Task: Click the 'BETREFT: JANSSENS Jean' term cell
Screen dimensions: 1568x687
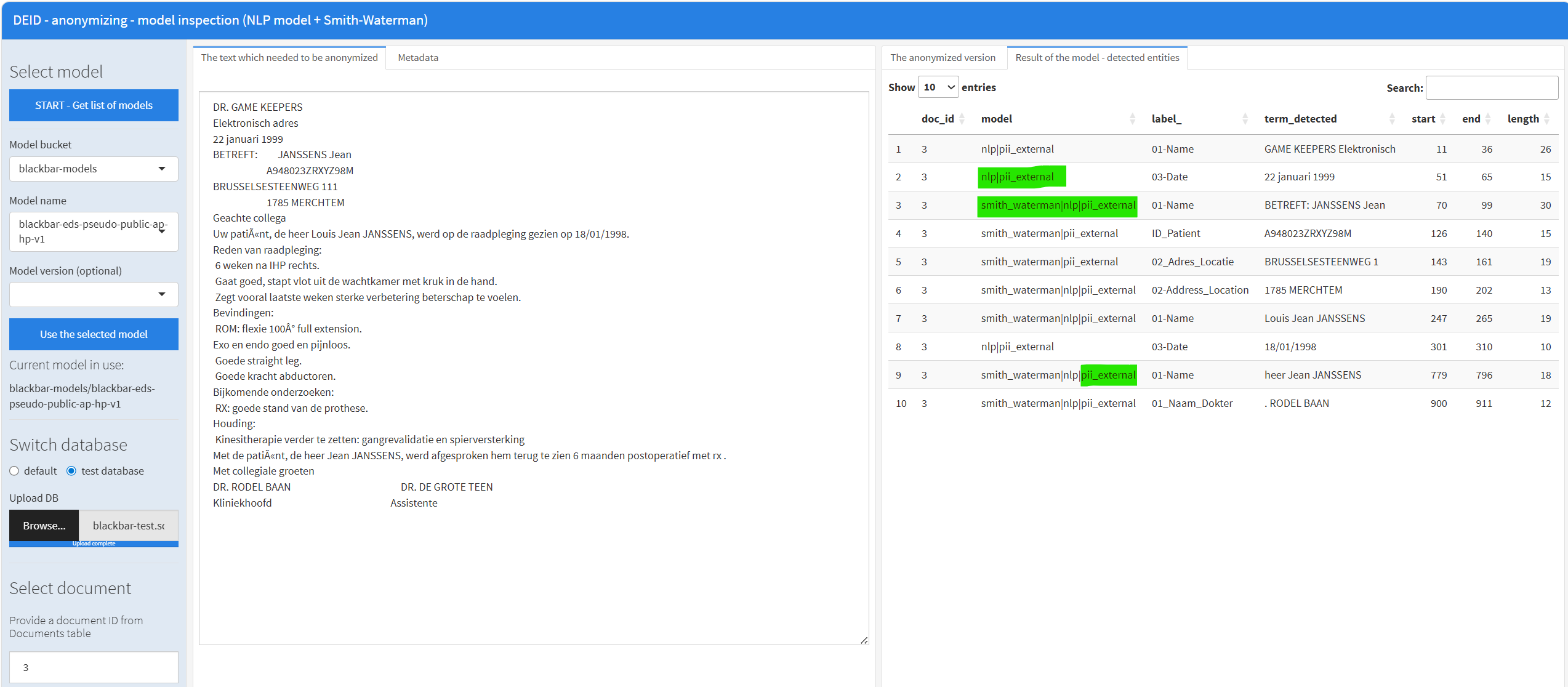Action: [1324, 206]
